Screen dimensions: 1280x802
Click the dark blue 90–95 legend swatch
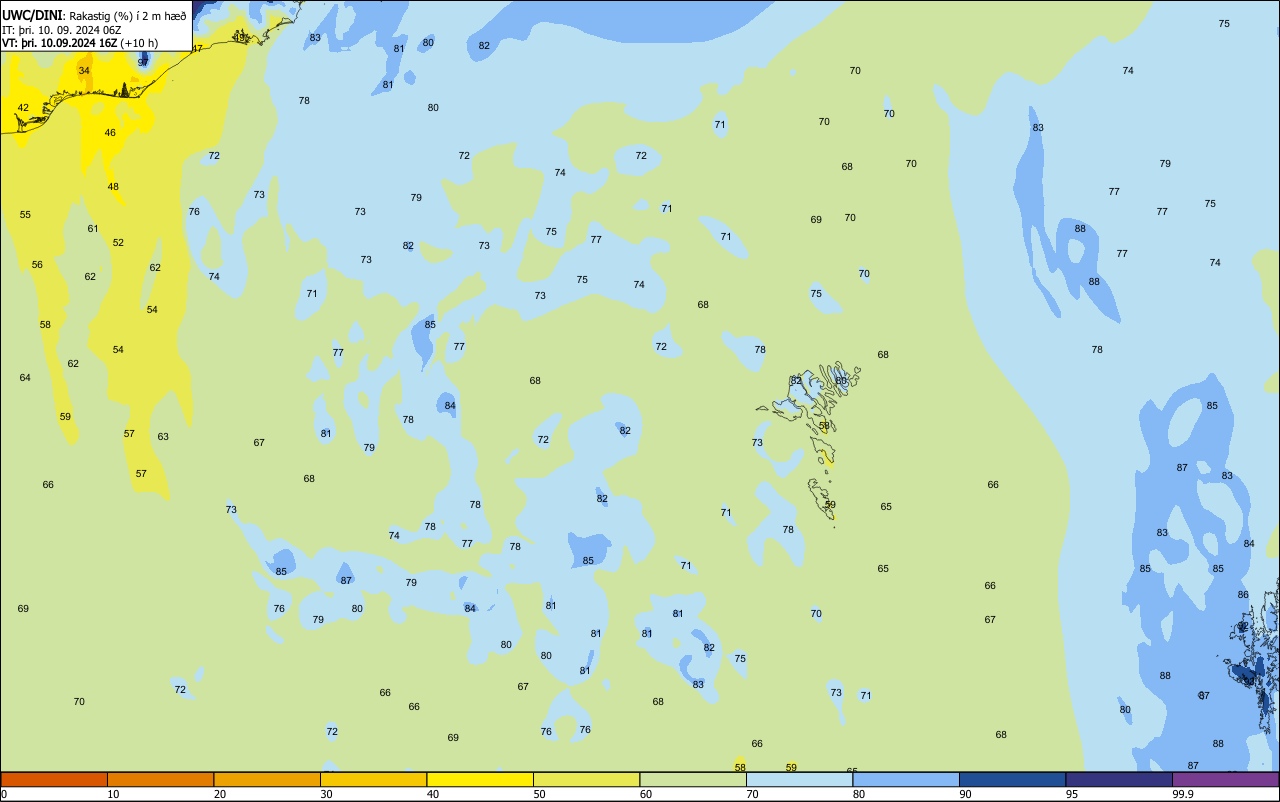click(x=1012, y=779)
